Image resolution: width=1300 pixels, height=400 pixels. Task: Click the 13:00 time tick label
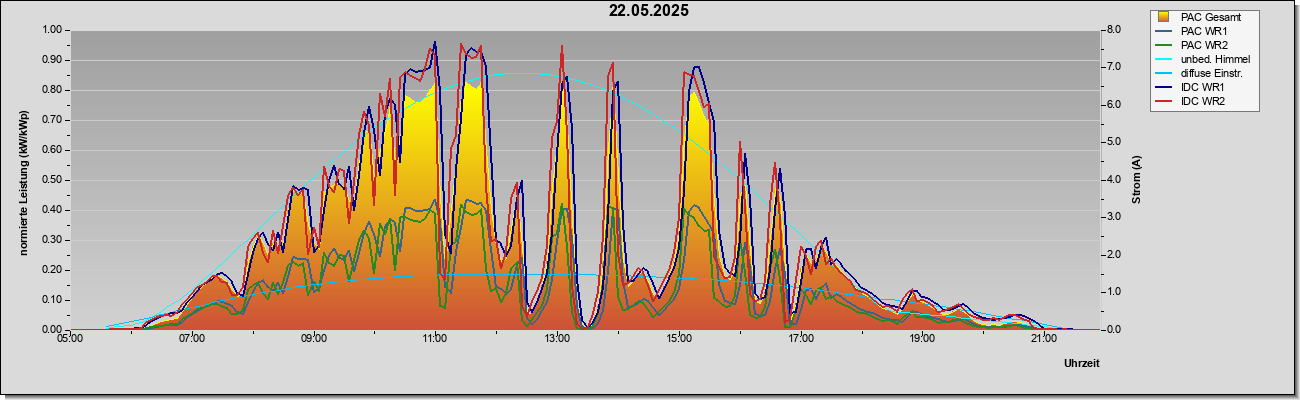coord(557,339)
